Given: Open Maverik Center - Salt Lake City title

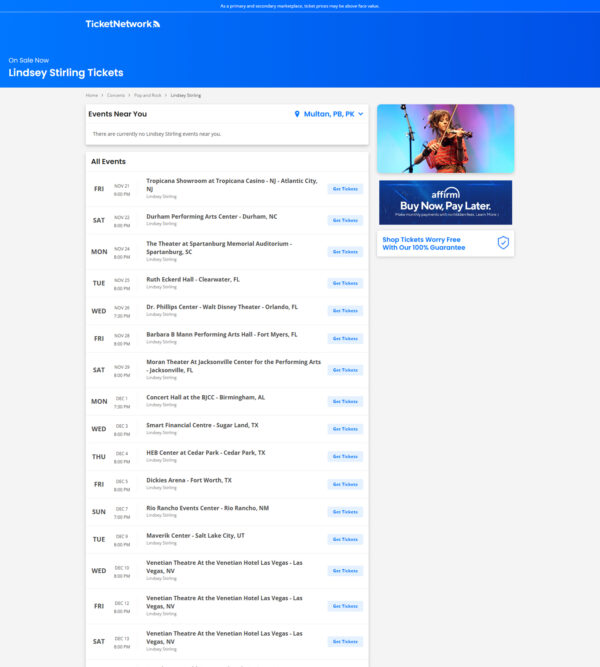Looking at the screenshot, I should (195, 536).
